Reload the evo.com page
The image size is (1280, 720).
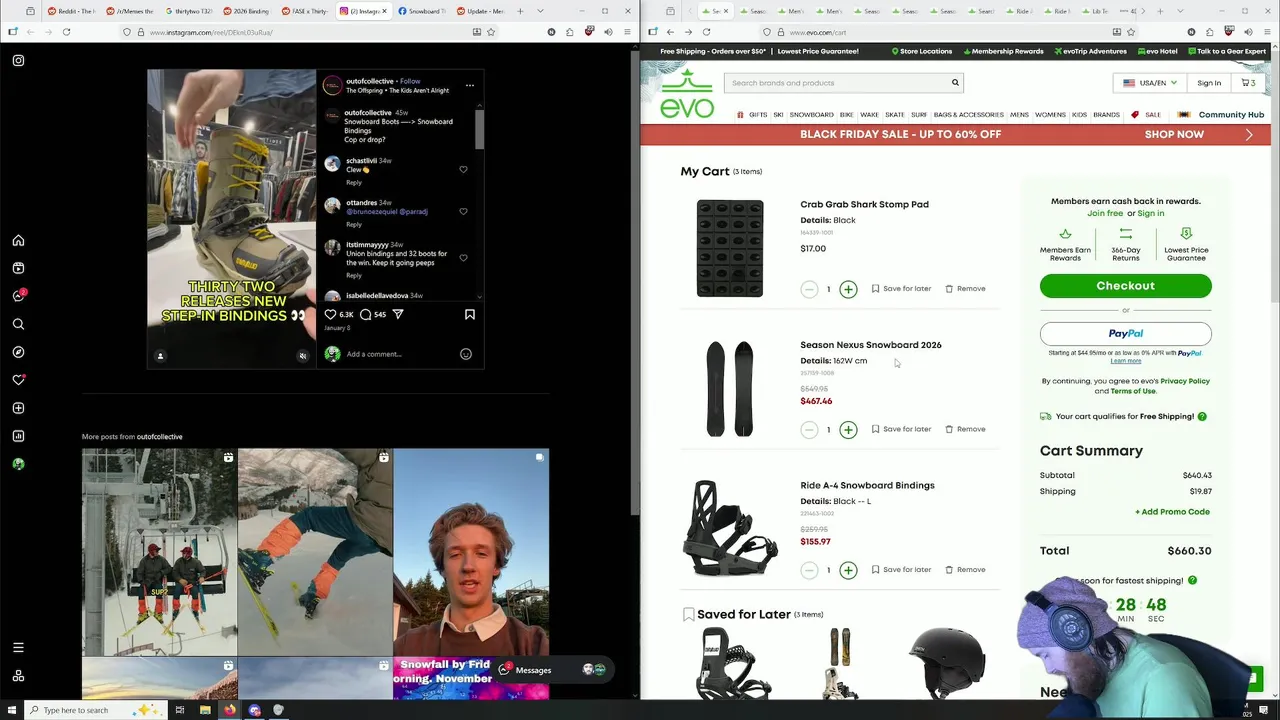(x=706, y=32)
